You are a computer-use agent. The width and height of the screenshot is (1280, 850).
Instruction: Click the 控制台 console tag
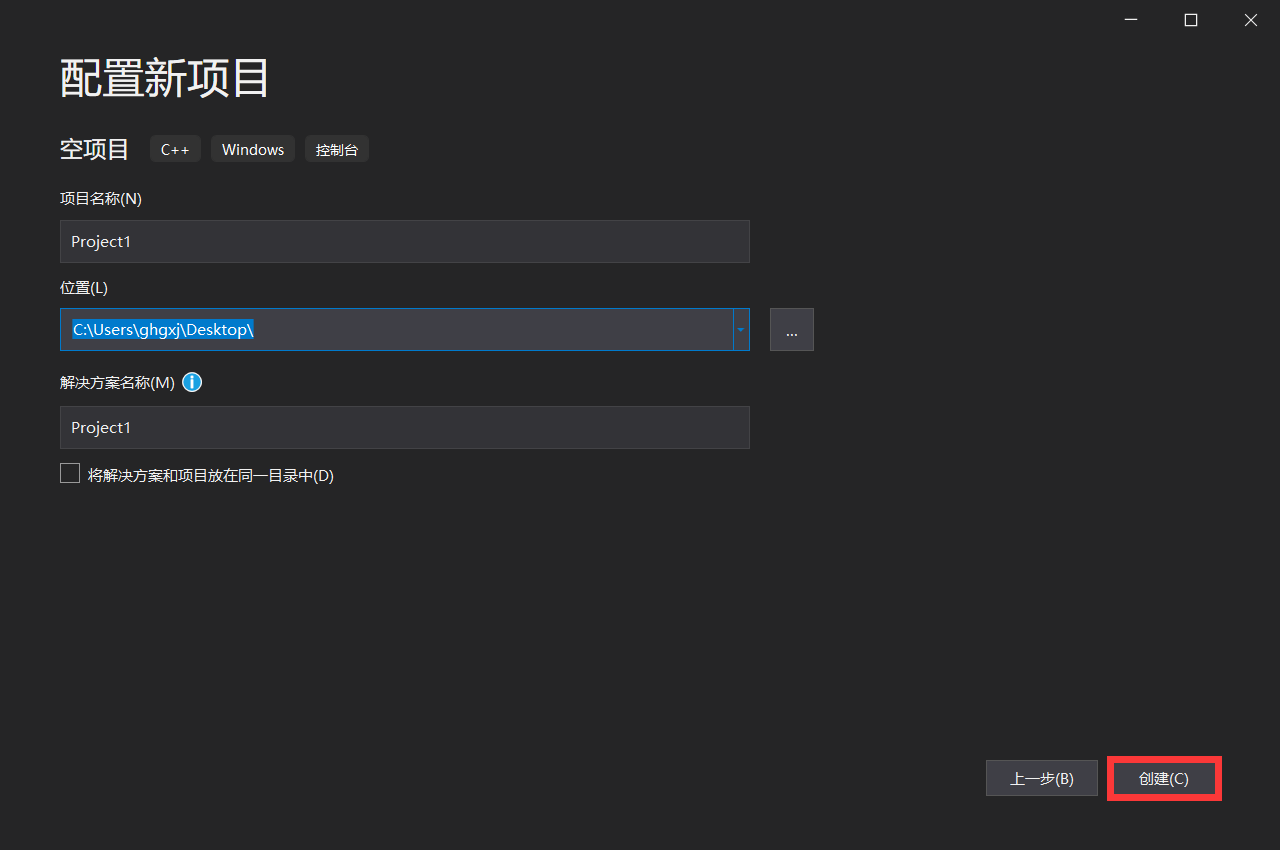337,149
